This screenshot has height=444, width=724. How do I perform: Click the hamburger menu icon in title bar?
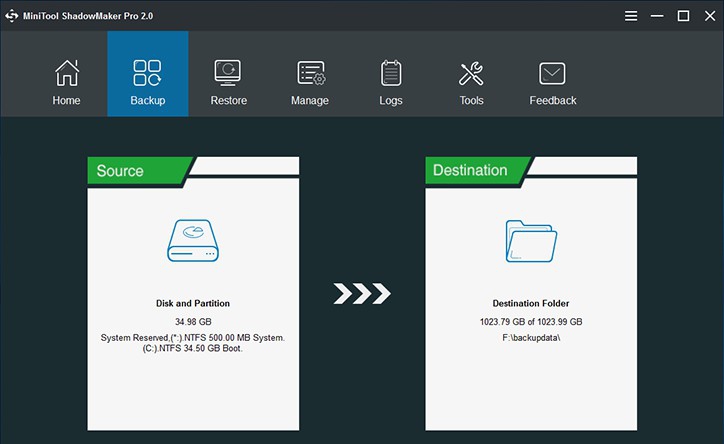tap(631, 16)
